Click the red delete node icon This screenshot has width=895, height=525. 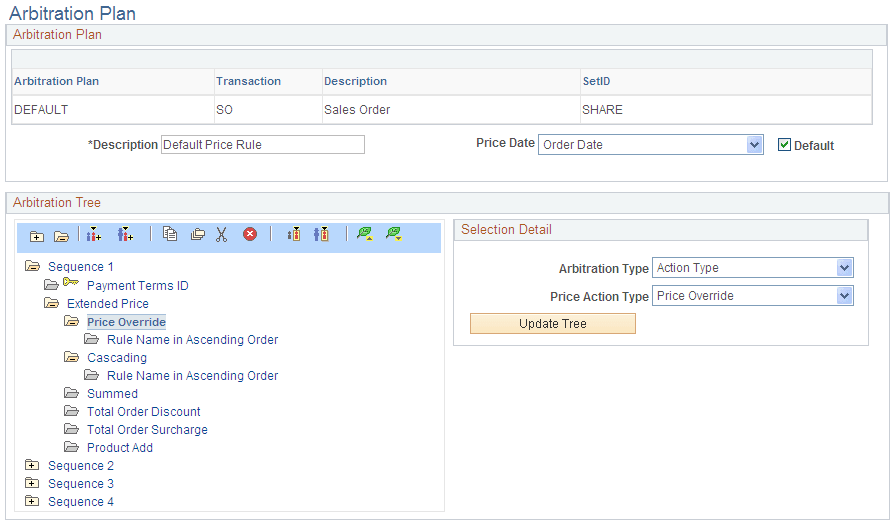tap(250, 234)
